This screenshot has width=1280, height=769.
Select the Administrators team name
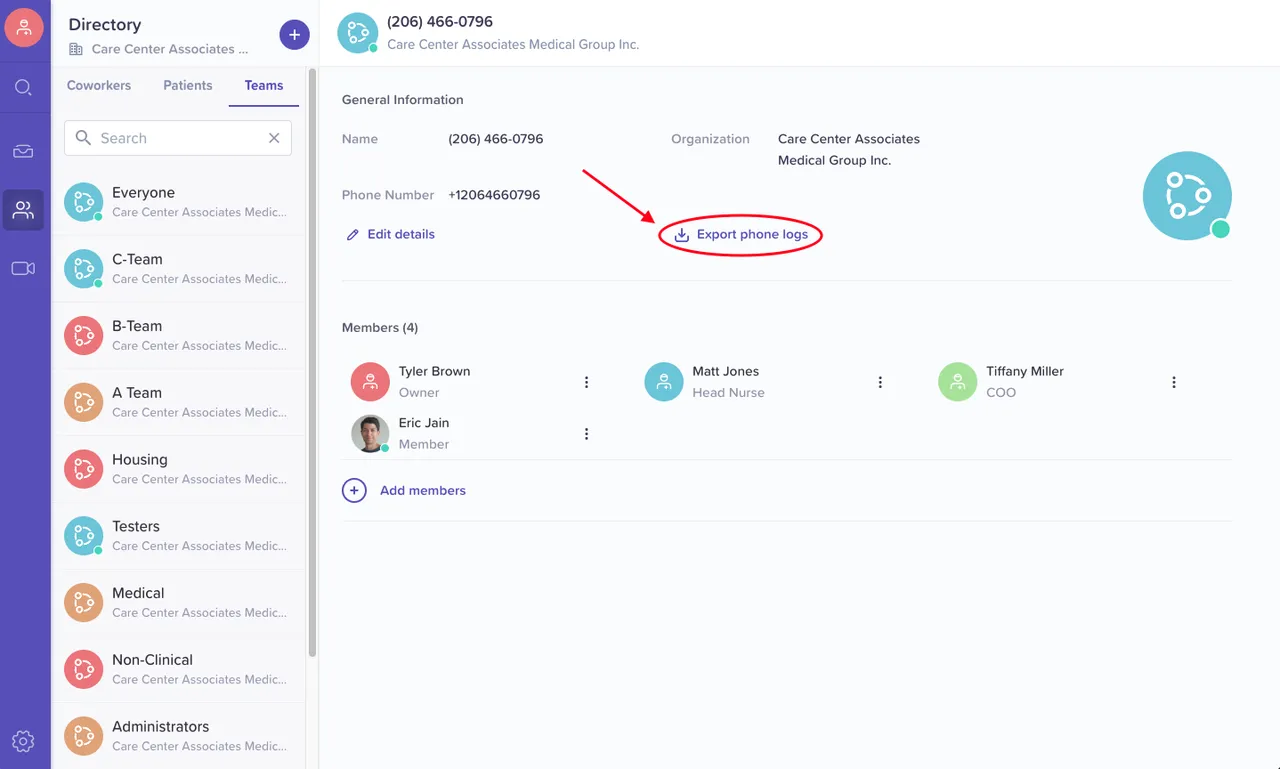pyautogui.click(x=161, y=727)
